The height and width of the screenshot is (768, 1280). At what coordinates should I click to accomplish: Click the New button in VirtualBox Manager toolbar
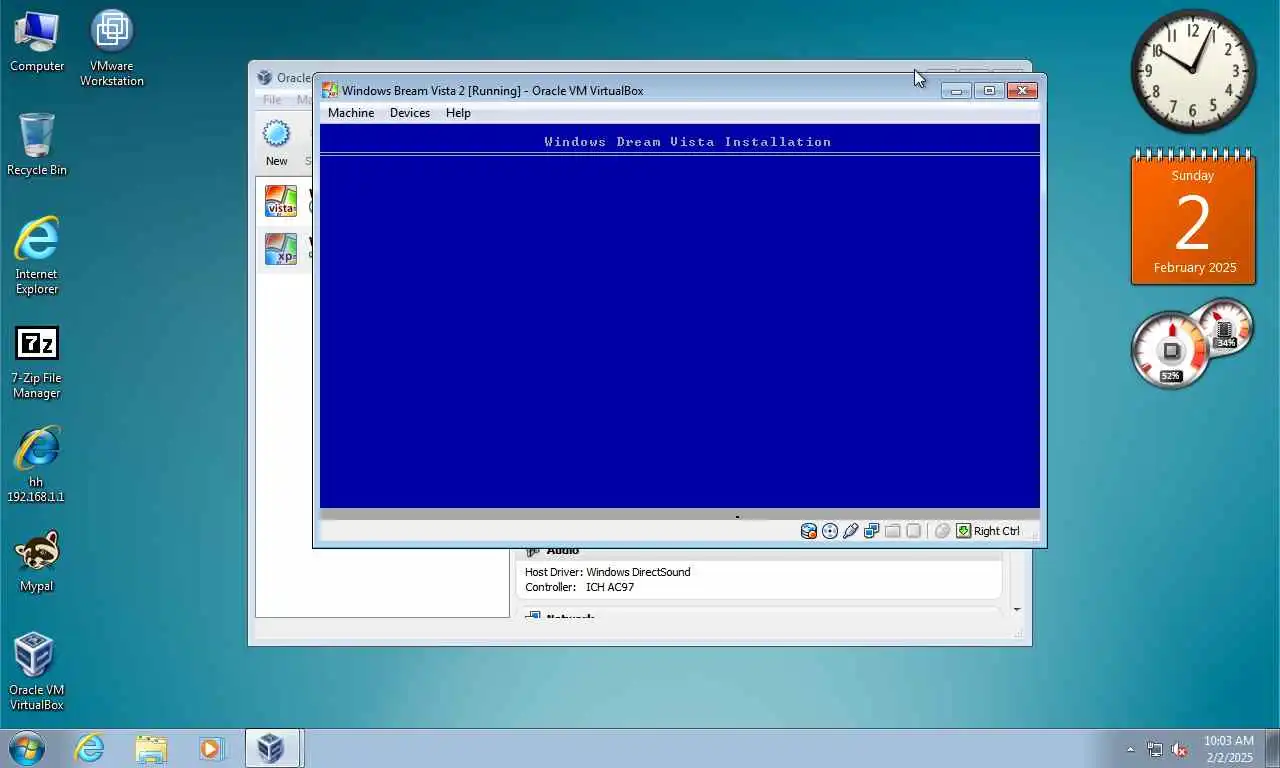(277, 143)
